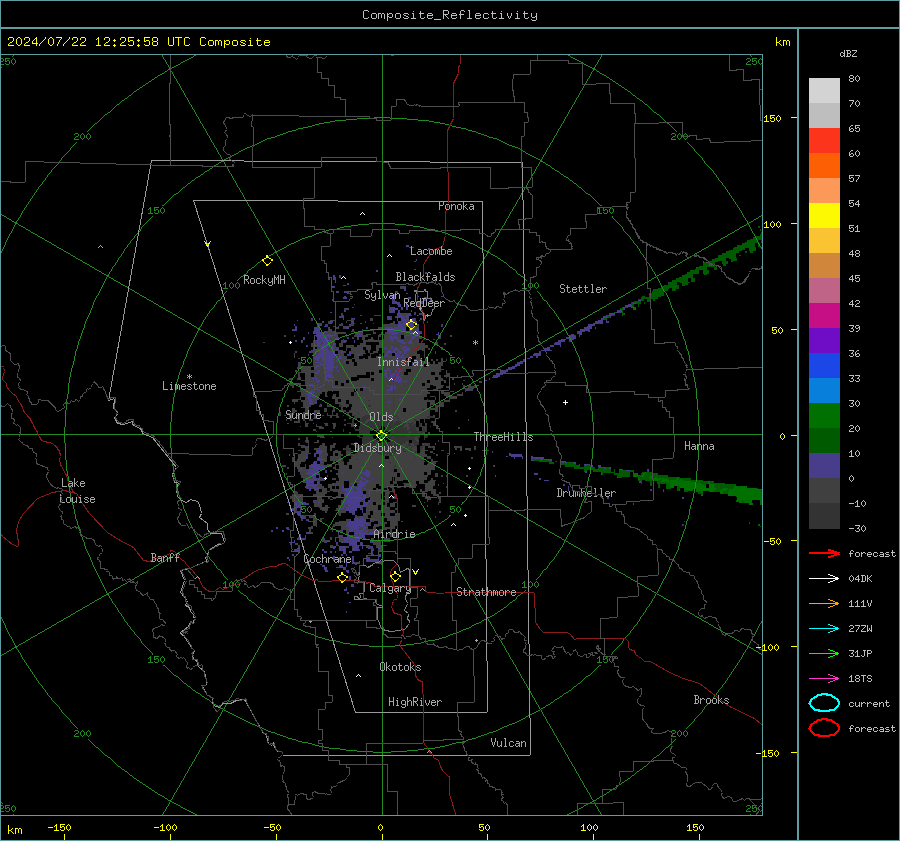Select the green 20-30 dBZ swatch

824,416
